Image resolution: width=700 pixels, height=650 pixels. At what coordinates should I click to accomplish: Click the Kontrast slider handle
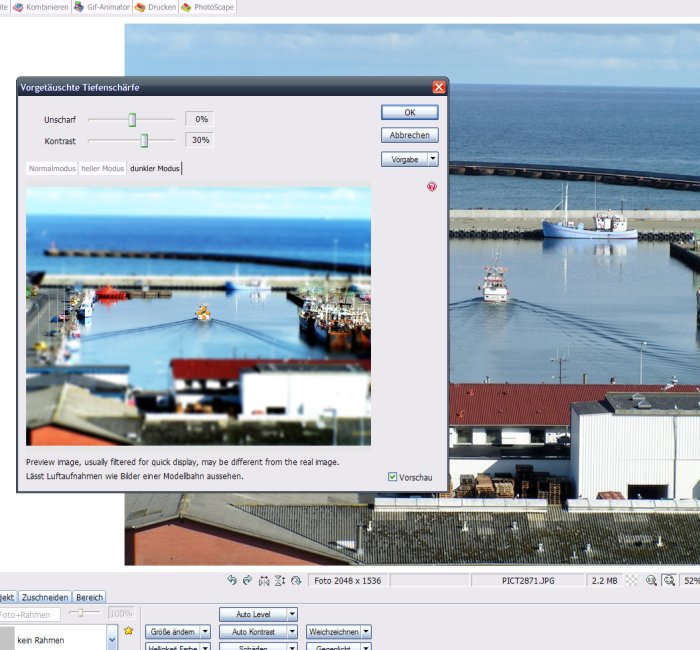coord(144,141)
